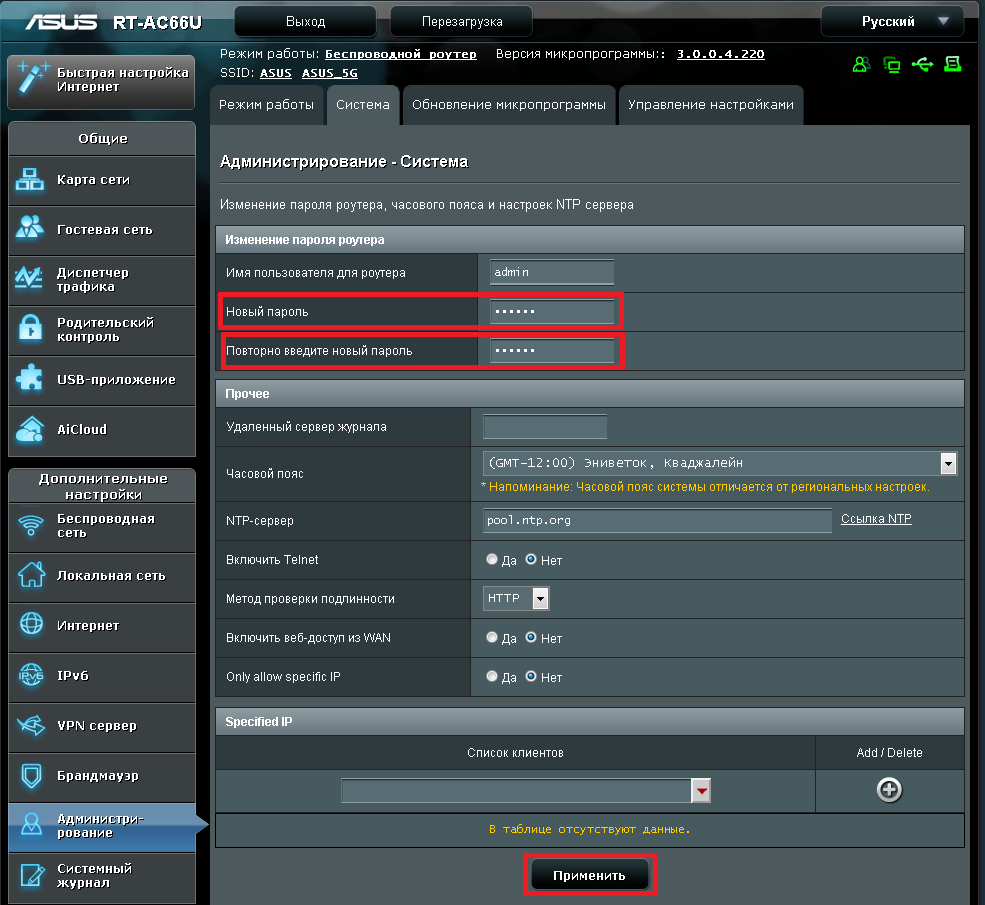This screenshot has height=905, width=985.
Task: Open Гостевая сеть guest network icon
Action: [30, 229]
